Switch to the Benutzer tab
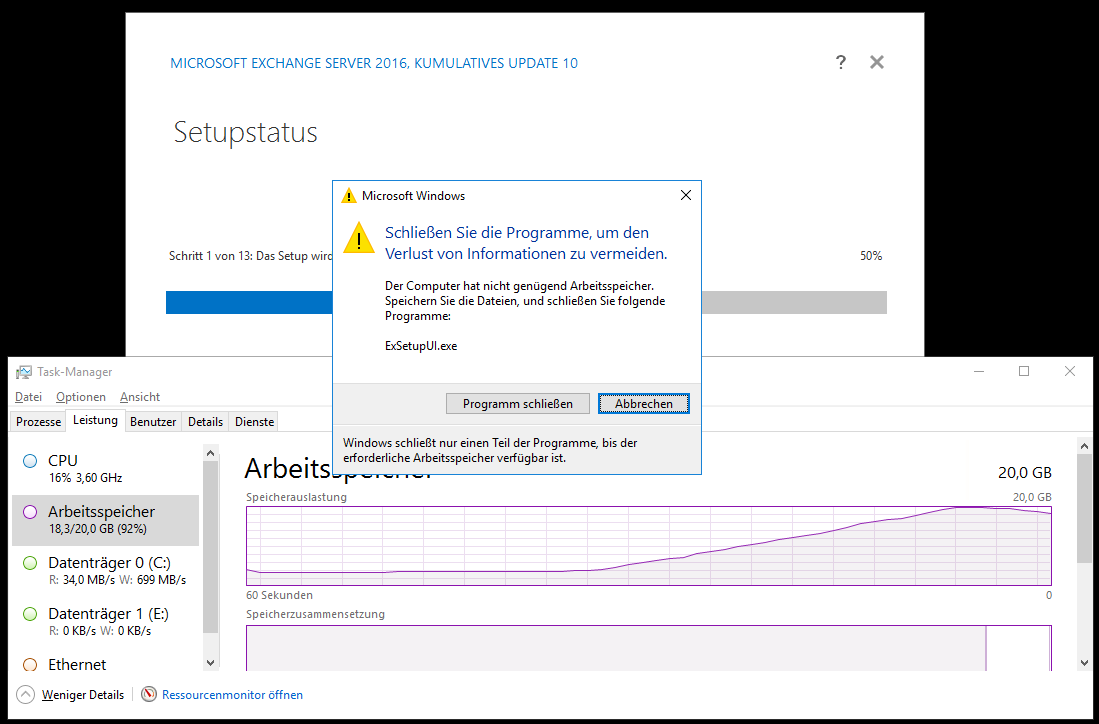 point(153,422)
